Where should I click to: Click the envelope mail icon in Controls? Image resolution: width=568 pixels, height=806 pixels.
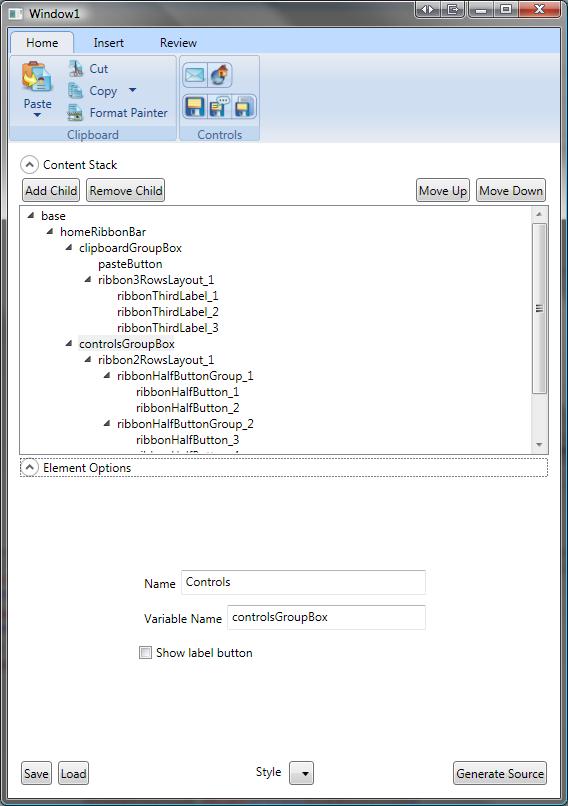pyautogui.click(x=195, y=75)
